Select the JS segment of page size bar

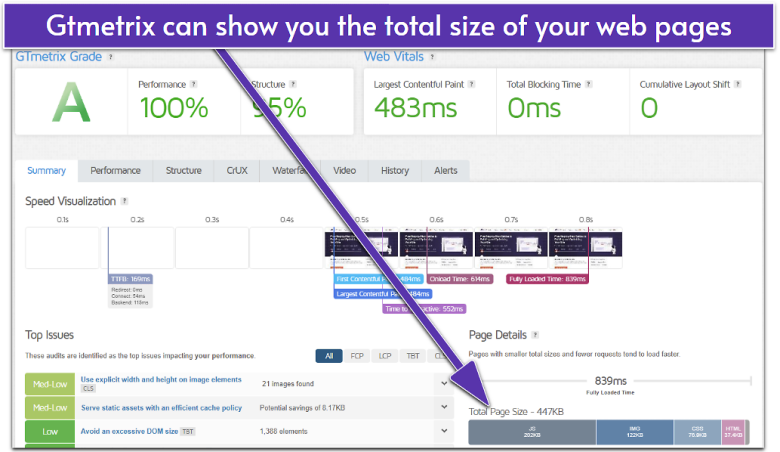[x=532, y=432]
